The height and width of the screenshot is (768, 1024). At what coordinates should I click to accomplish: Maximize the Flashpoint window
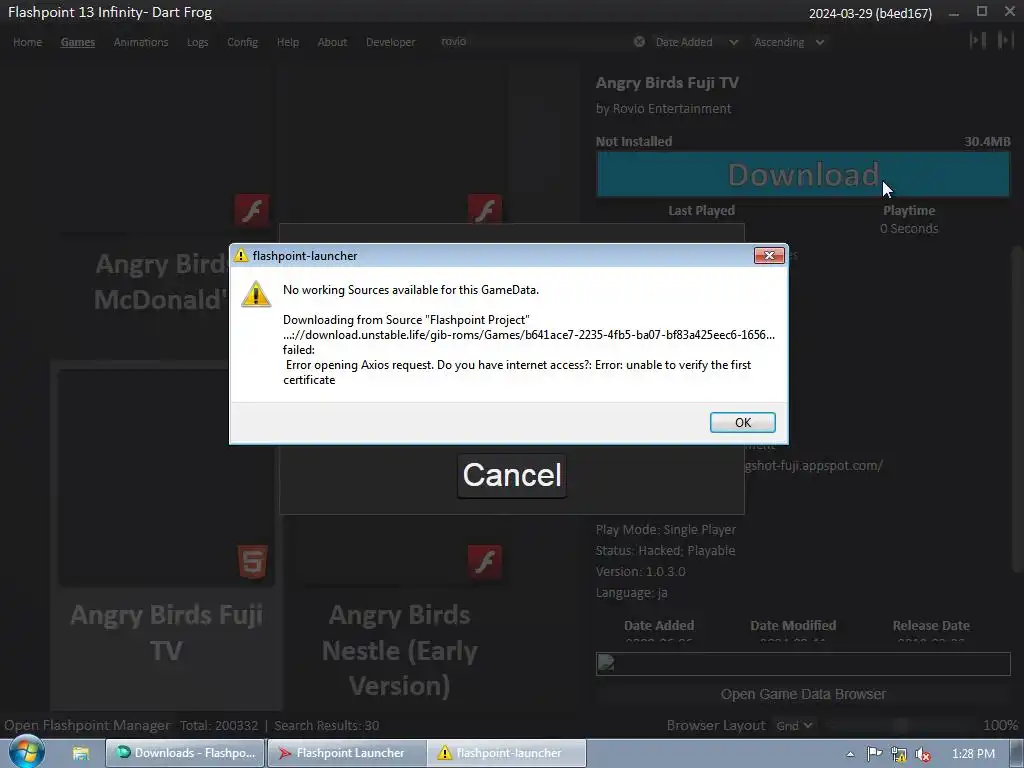(x=982, y=11)
